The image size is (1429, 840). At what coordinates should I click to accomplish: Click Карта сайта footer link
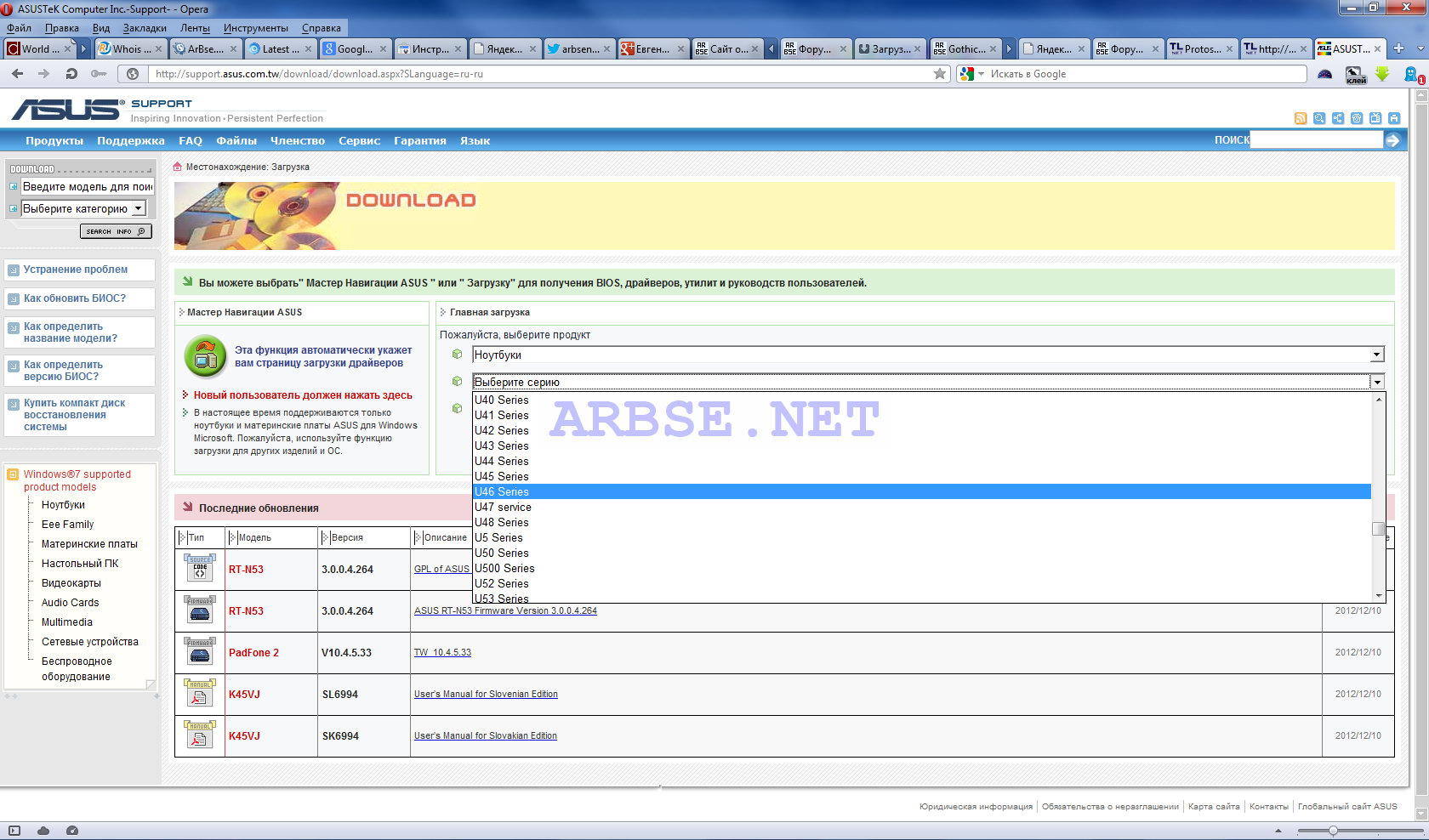tap(1214, 806)
